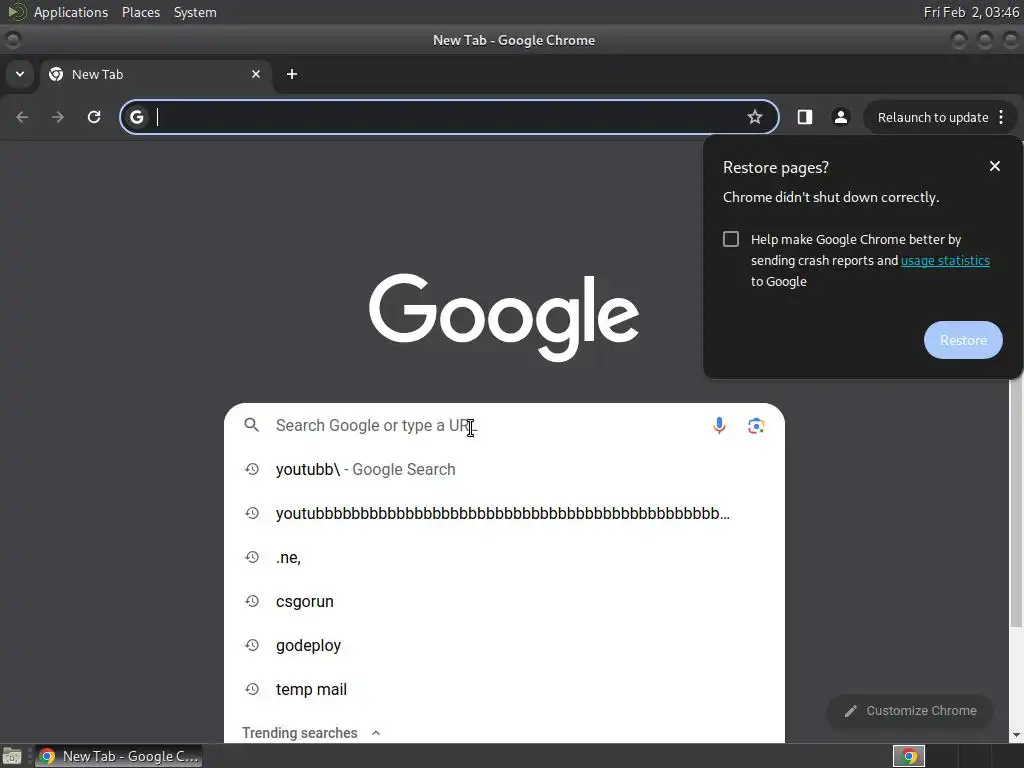The image size is (1024, 768).
Task: Open Chrome's three-dot menu
Action: point(1001,117)
